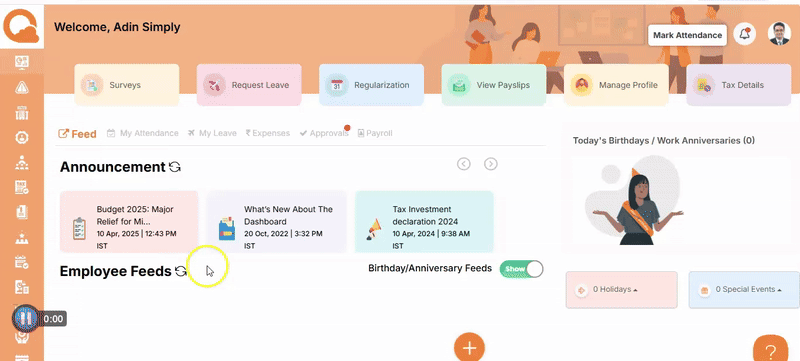Switch to My Attendance tab

click(x=143, y=133)
